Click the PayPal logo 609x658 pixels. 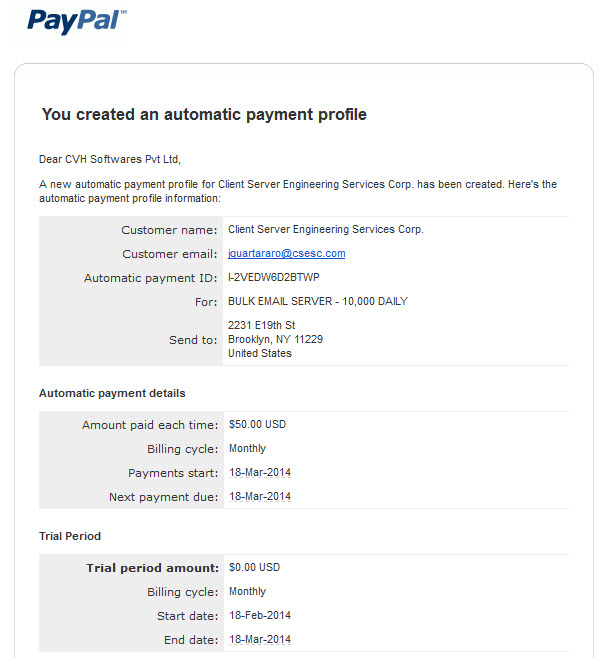[77, 21]
